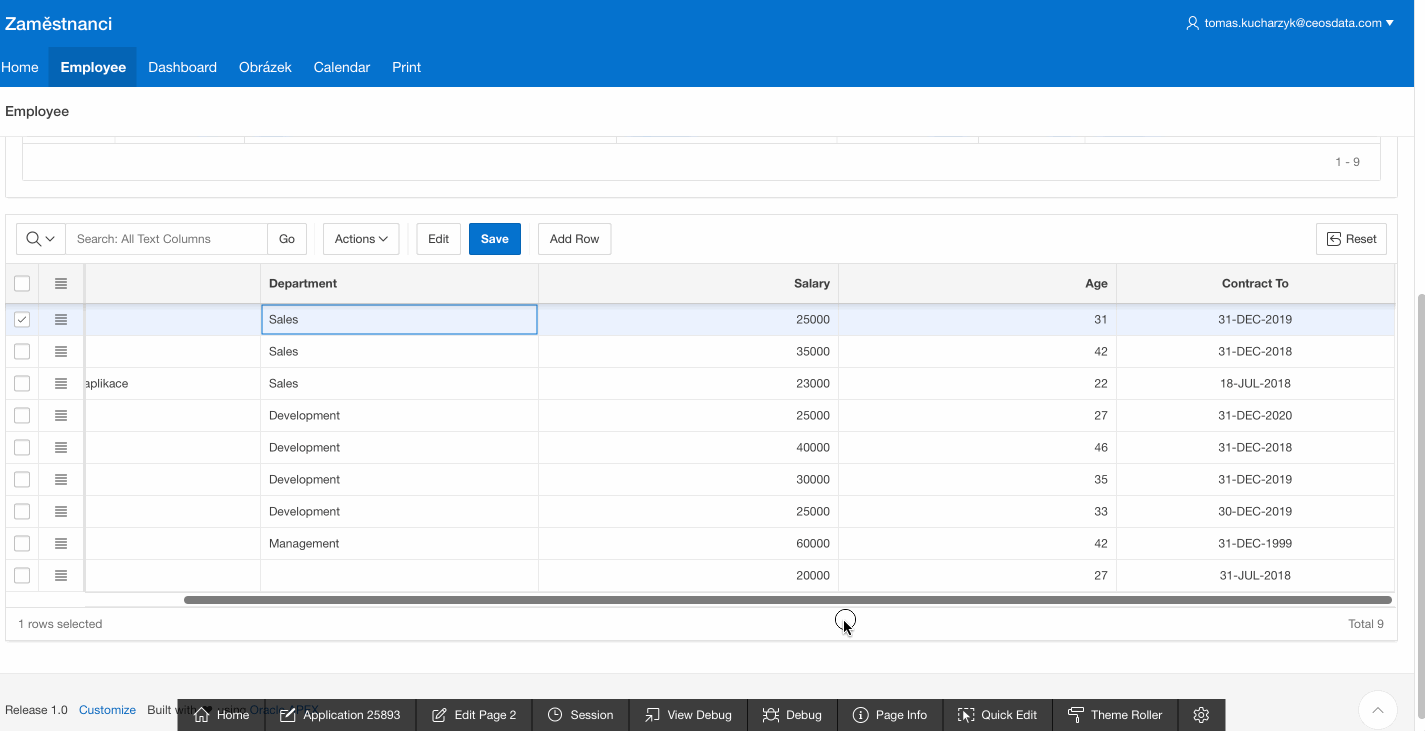Check the checkbox for salary 60000 row
Image resolution: width=1425 pixels, height=731 pixels.
(x=22, y=544)
